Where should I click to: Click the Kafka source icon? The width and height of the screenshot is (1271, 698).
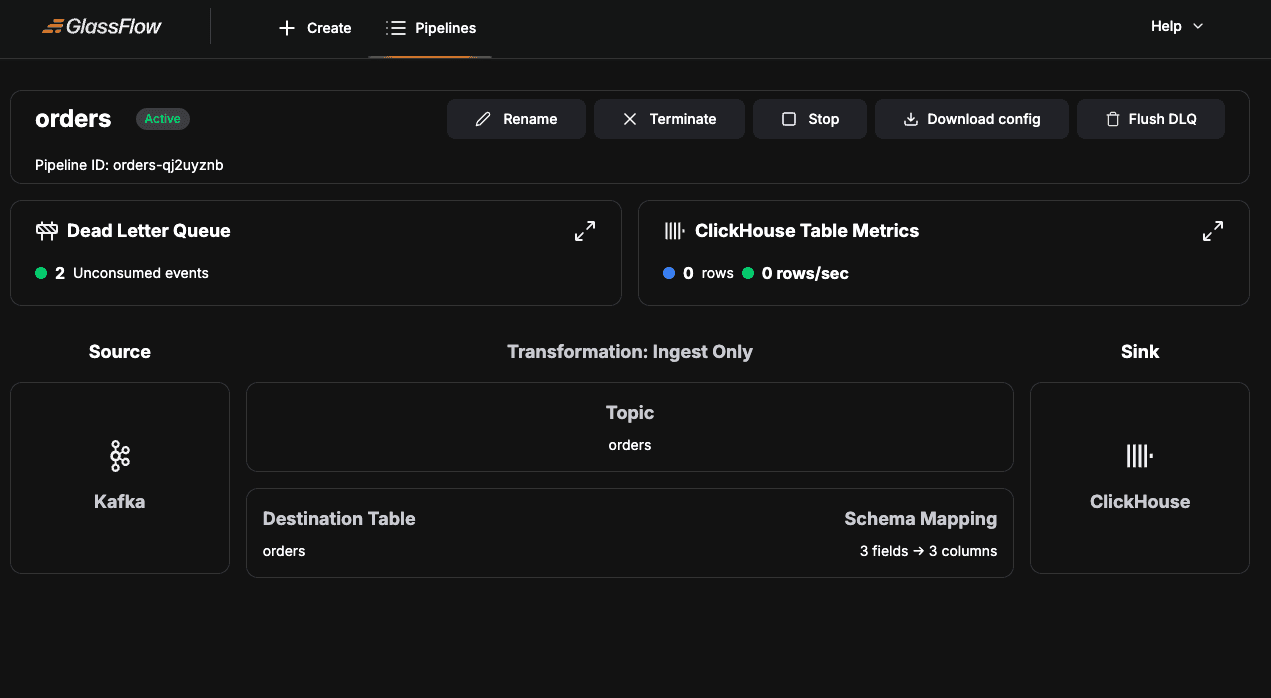click(119, 455)
